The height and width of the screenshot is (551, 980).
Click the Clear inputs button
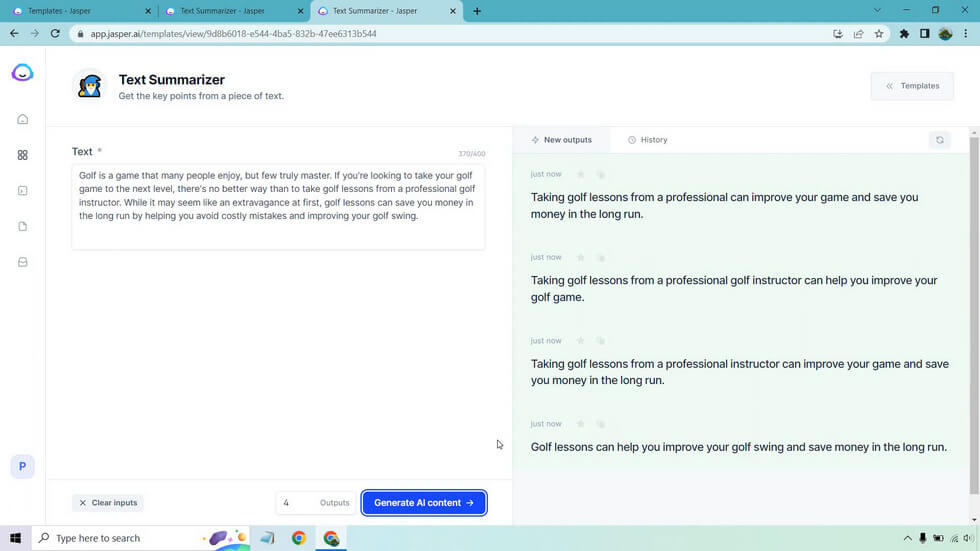107,503
